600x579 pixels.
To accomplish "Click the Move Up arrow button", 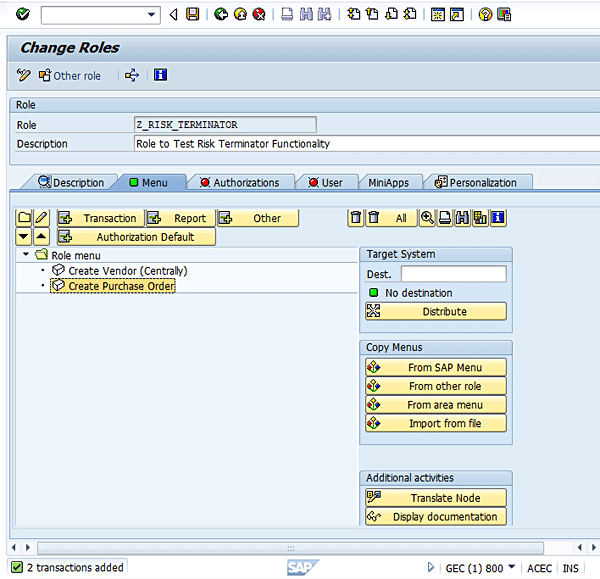I will pos(42,236).
